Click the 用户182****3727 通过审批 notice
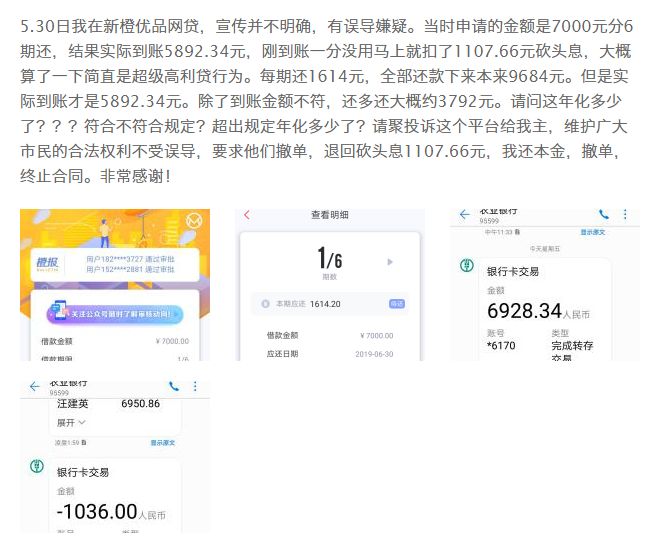This screenshot has width=652, height=542. [131, 259]
